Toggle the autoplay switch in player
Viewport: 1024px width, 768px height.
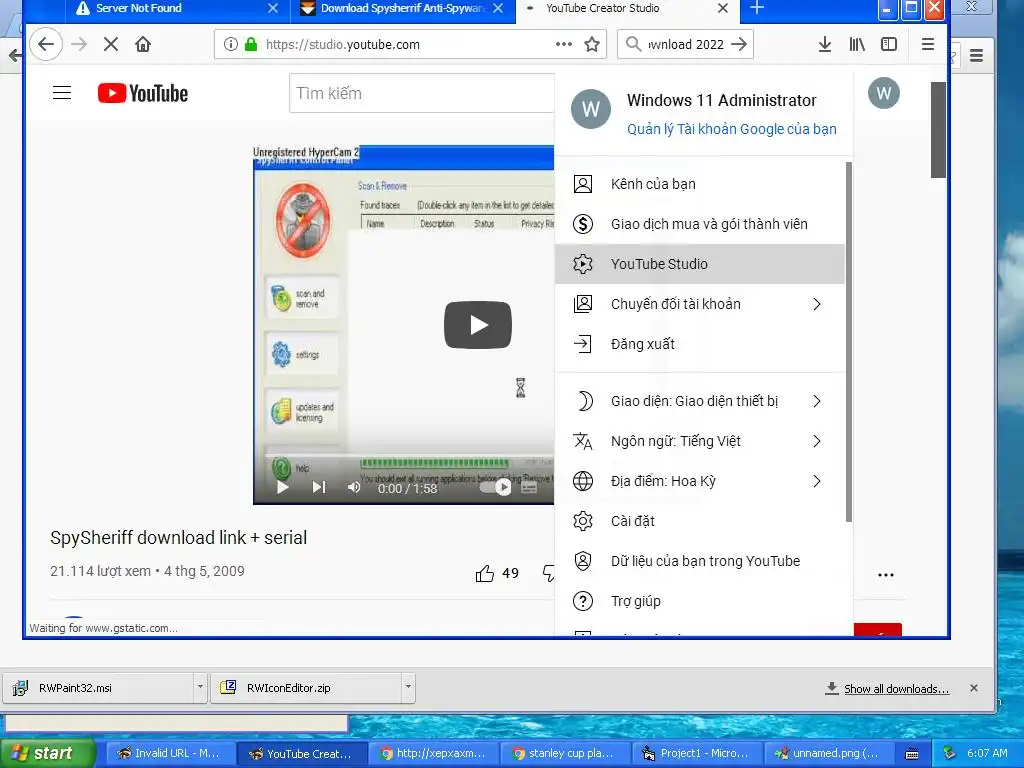(496, 487)
